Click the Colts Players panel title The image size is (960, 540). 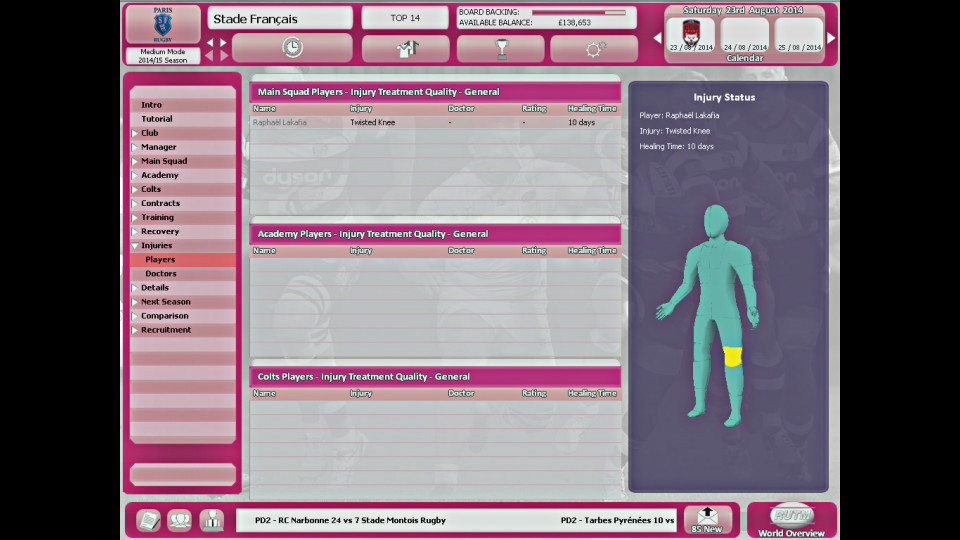[364, 377]
